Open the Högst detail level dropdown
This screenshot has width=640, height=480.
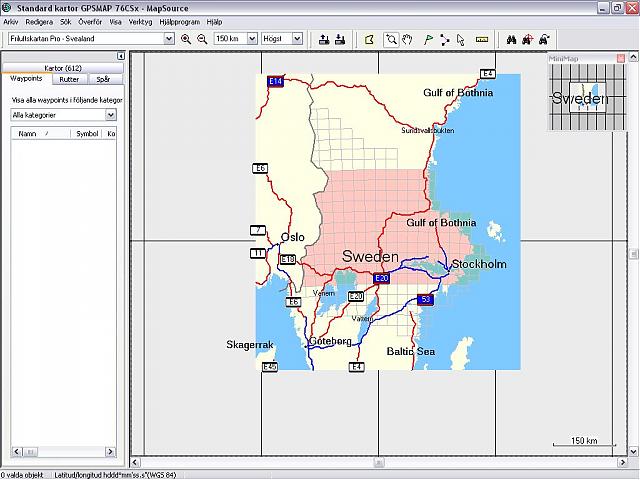tap(297, 39)
